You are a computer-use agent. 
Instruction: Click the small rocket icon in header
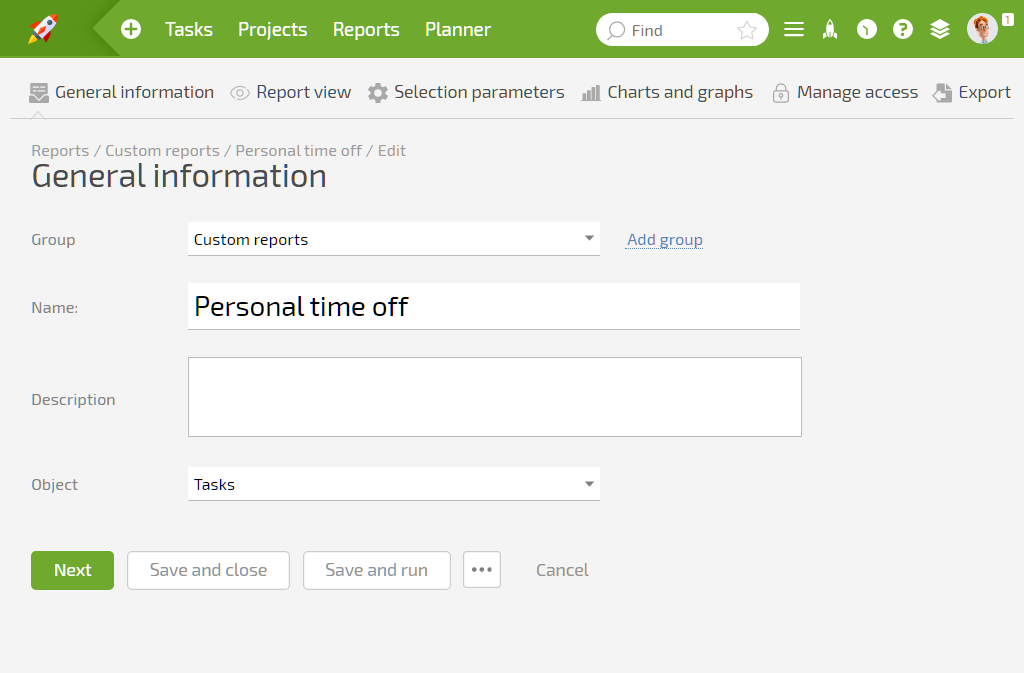pos(830,29)
